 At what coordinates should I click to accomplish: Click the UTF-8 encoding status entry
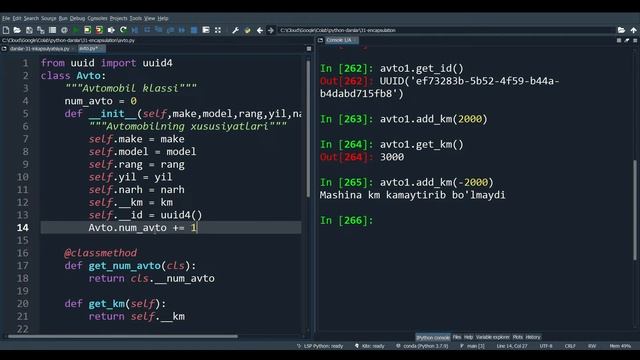pos(546,346)
